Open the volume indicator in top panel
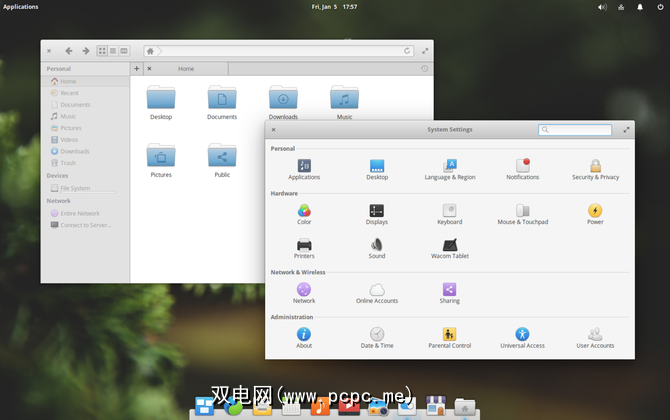 [603, 7]
